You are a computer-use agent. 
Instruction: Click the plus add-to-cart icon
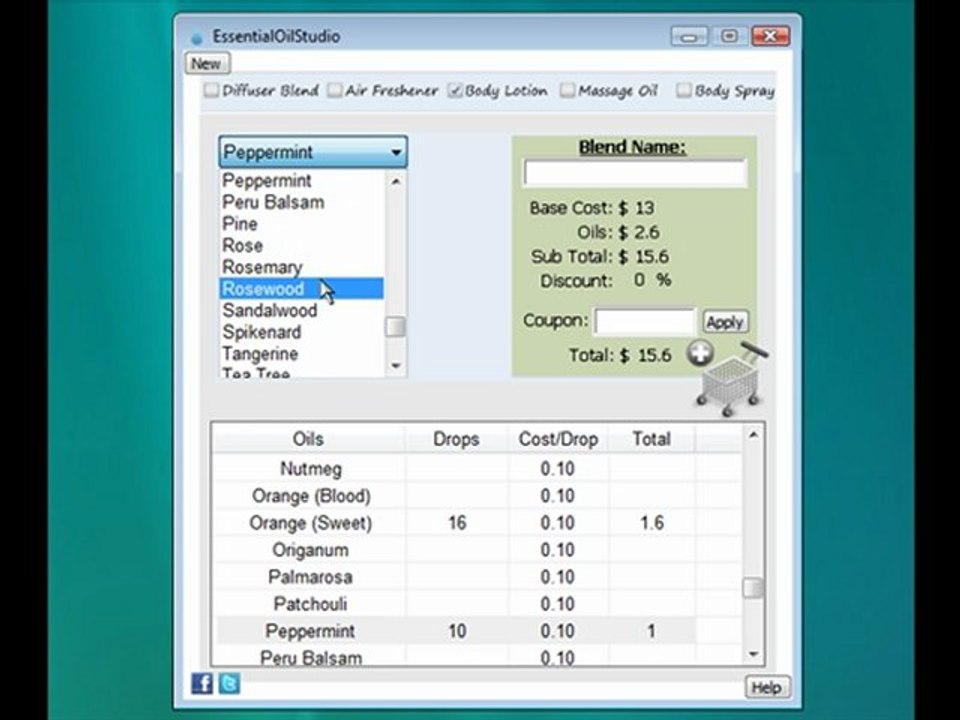click(700, 353)
